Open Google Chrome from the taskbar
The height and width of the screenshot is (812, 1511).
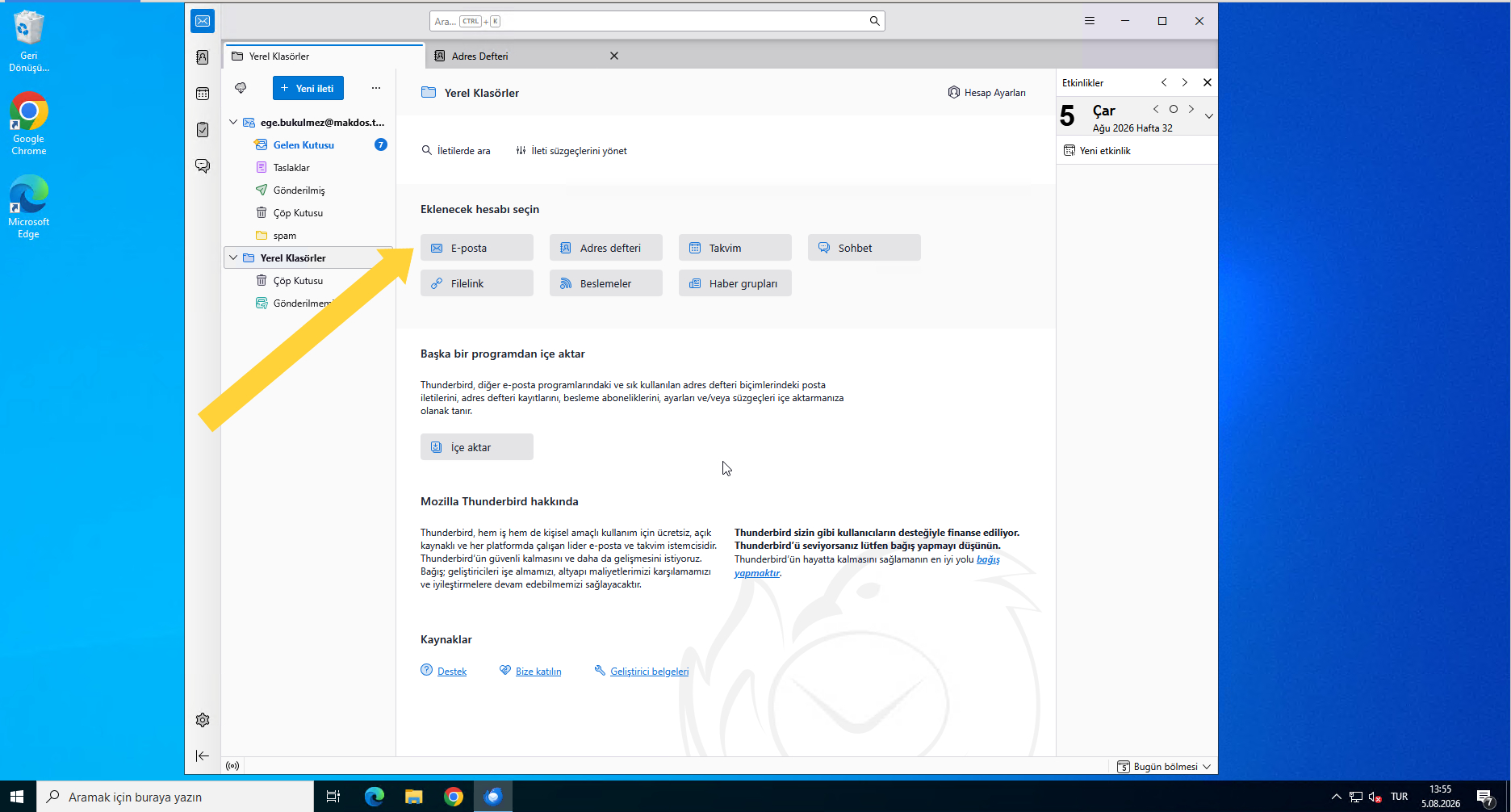click(x=454, y=797)
